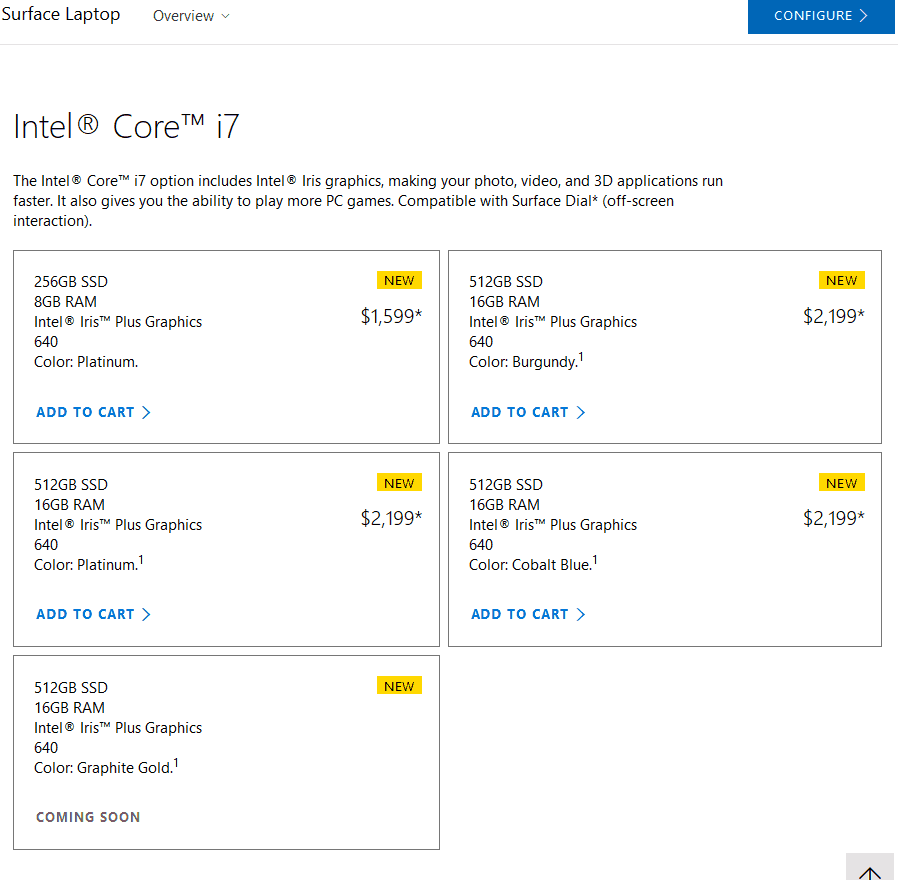Click the footnote 1 superscript after Graphite Gold
The height and width of the screenshot is (880, 898).
tap(176, 763)
